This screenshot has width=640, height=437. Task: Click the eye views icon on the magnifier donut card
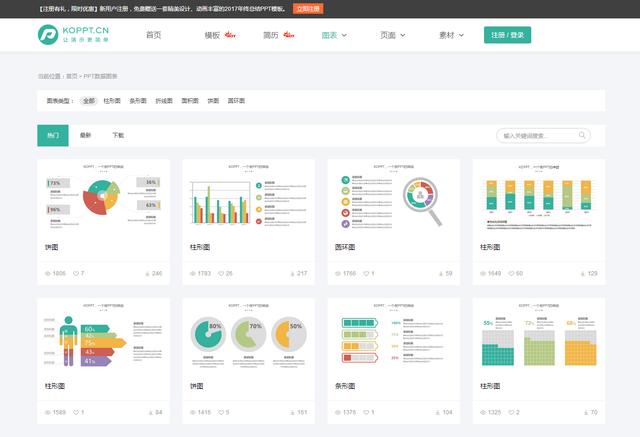[338, 273]
